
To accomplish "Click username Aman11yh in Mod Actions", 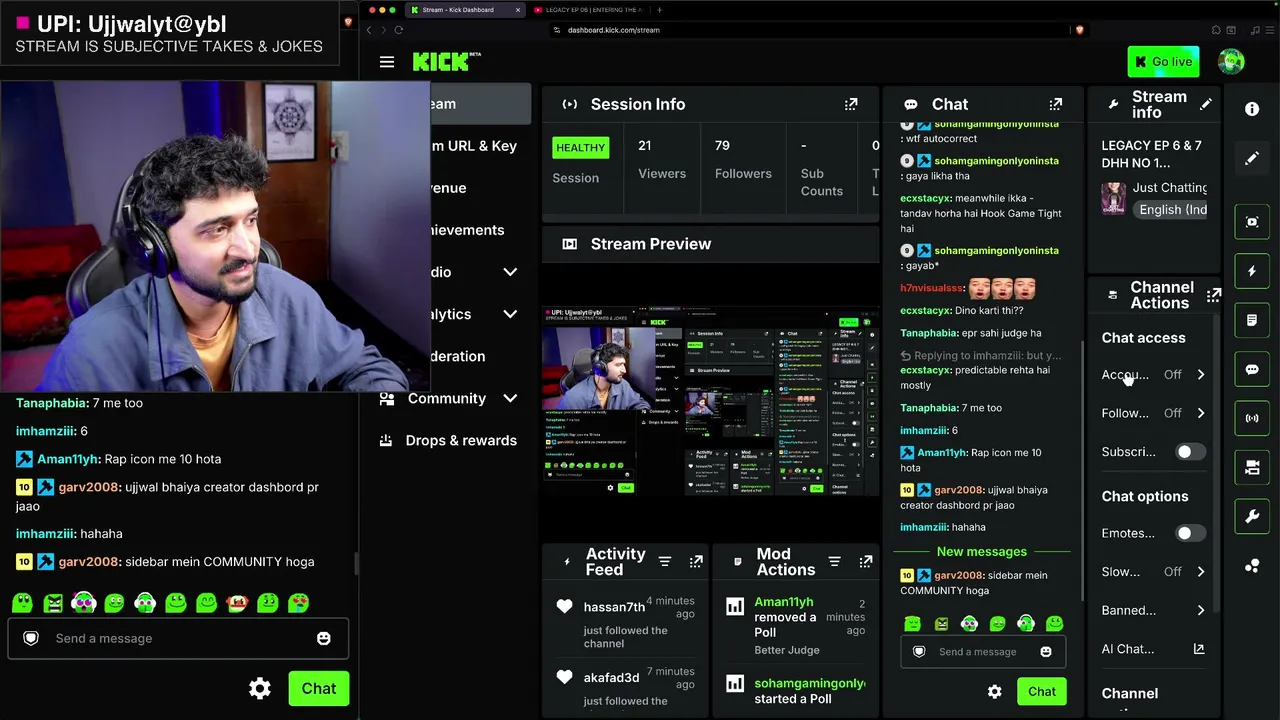I will [784, 602].
